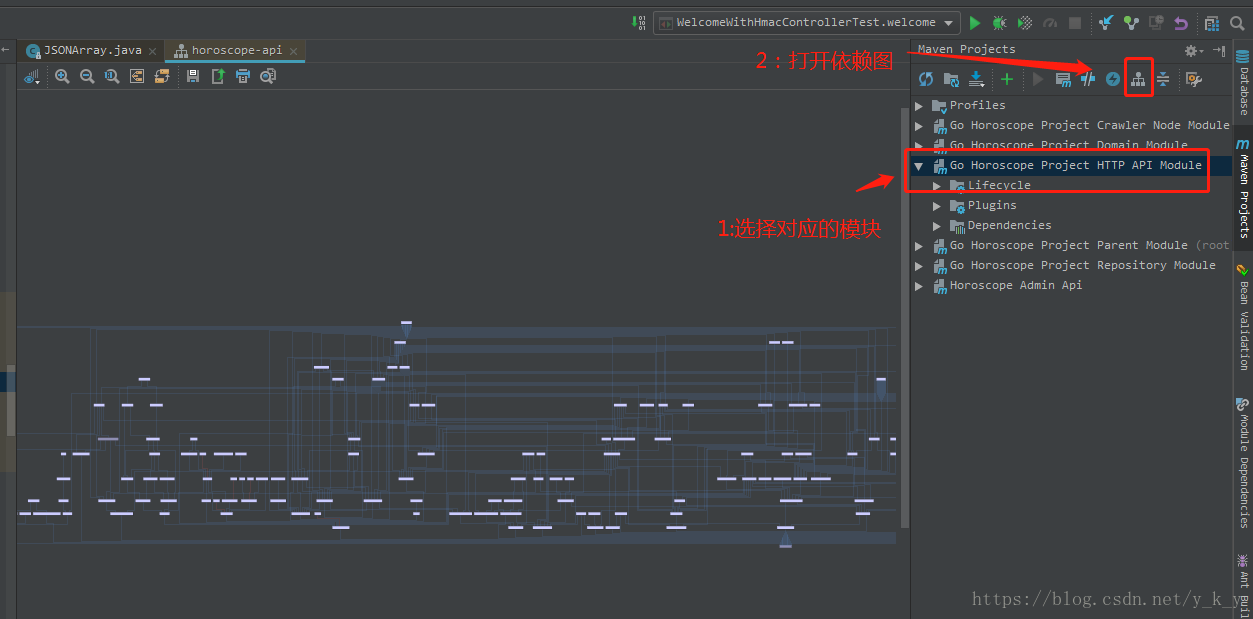Screen dimensions: 1253x619
Task: Toggle Maven offline mode
Action: (1088, 79)
